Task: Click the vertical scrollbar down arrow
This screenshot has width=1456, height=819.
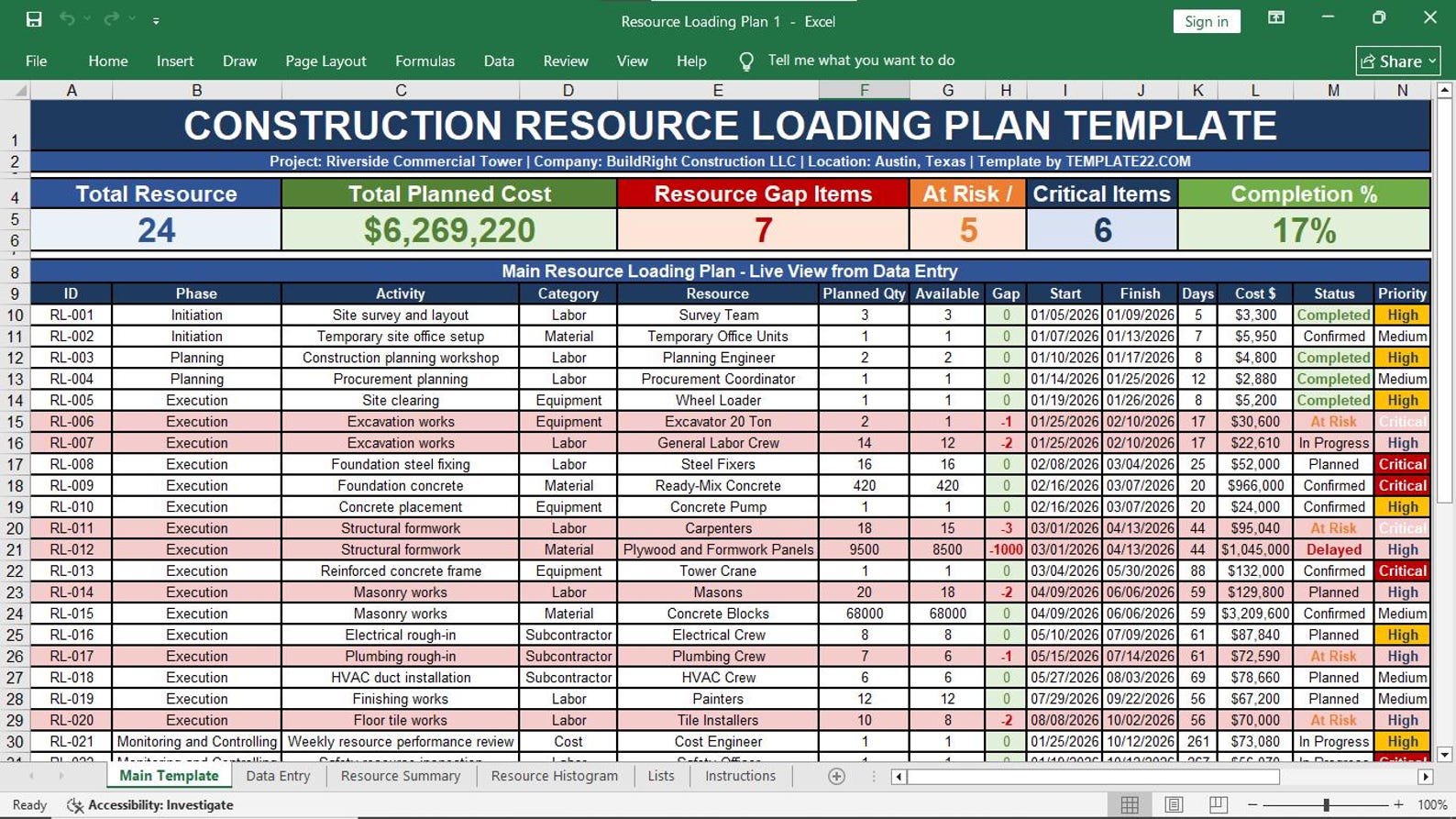Action: pos(1445,755)
